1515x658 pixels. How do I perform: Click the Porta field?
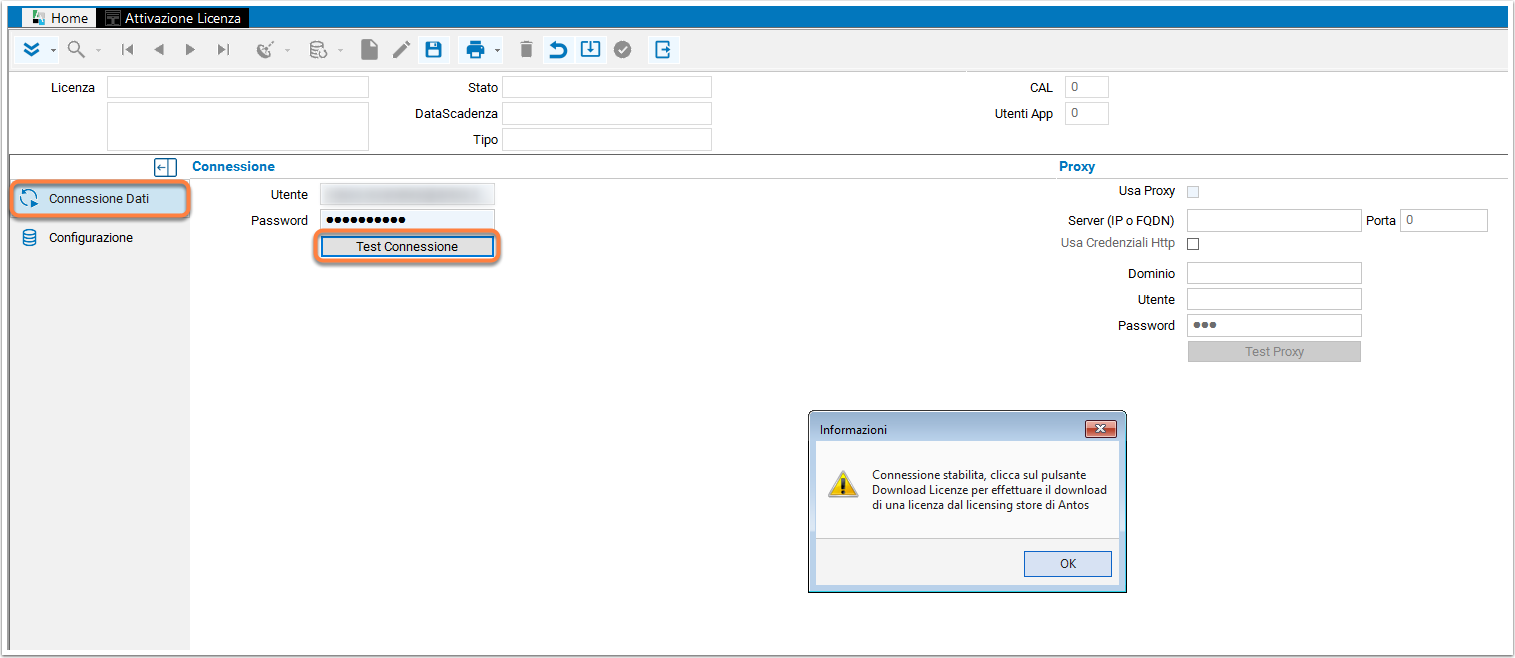tap(1444, 220)
